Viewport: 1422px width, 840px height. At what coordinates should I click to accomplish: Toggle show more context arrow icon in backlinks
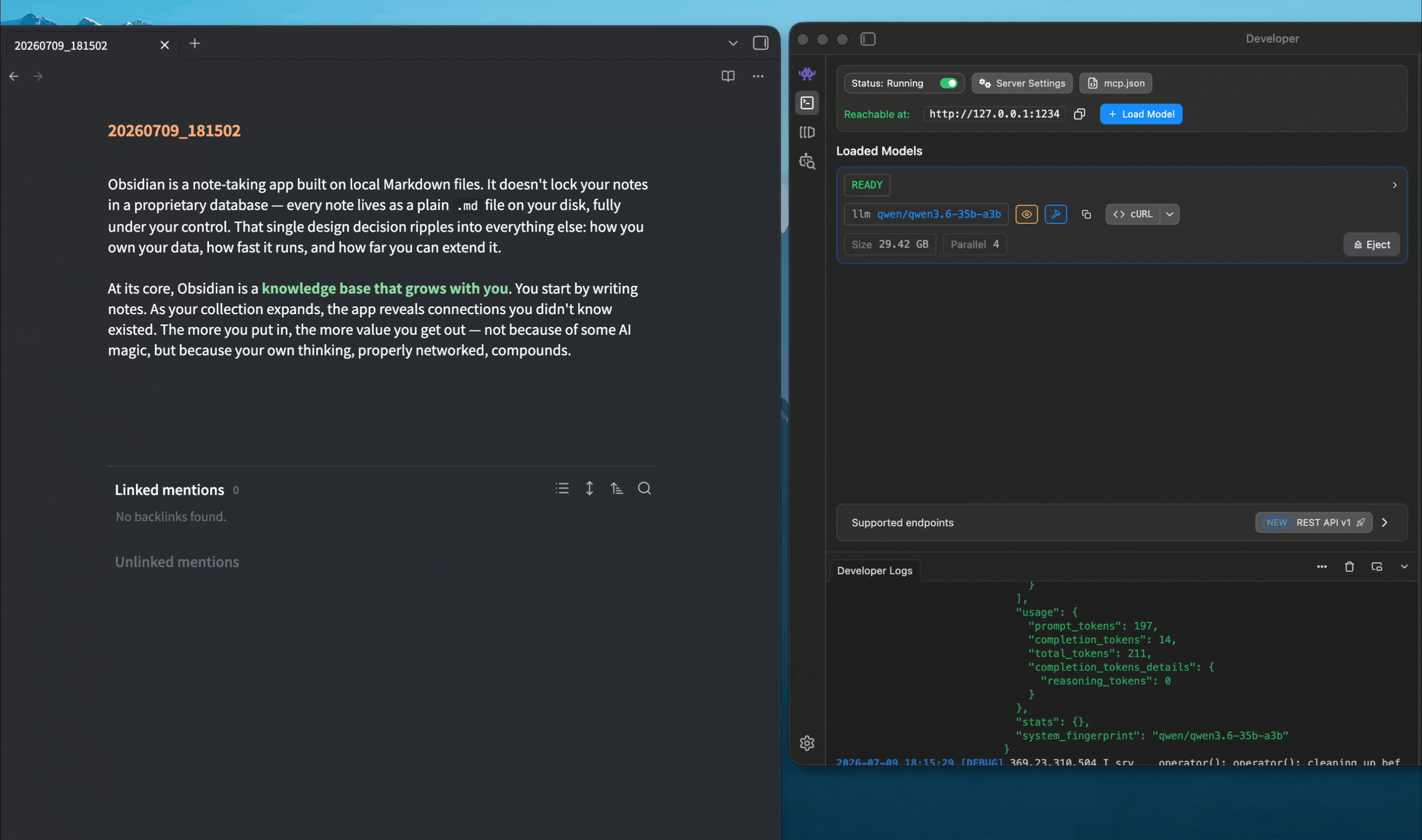point(589,488)
